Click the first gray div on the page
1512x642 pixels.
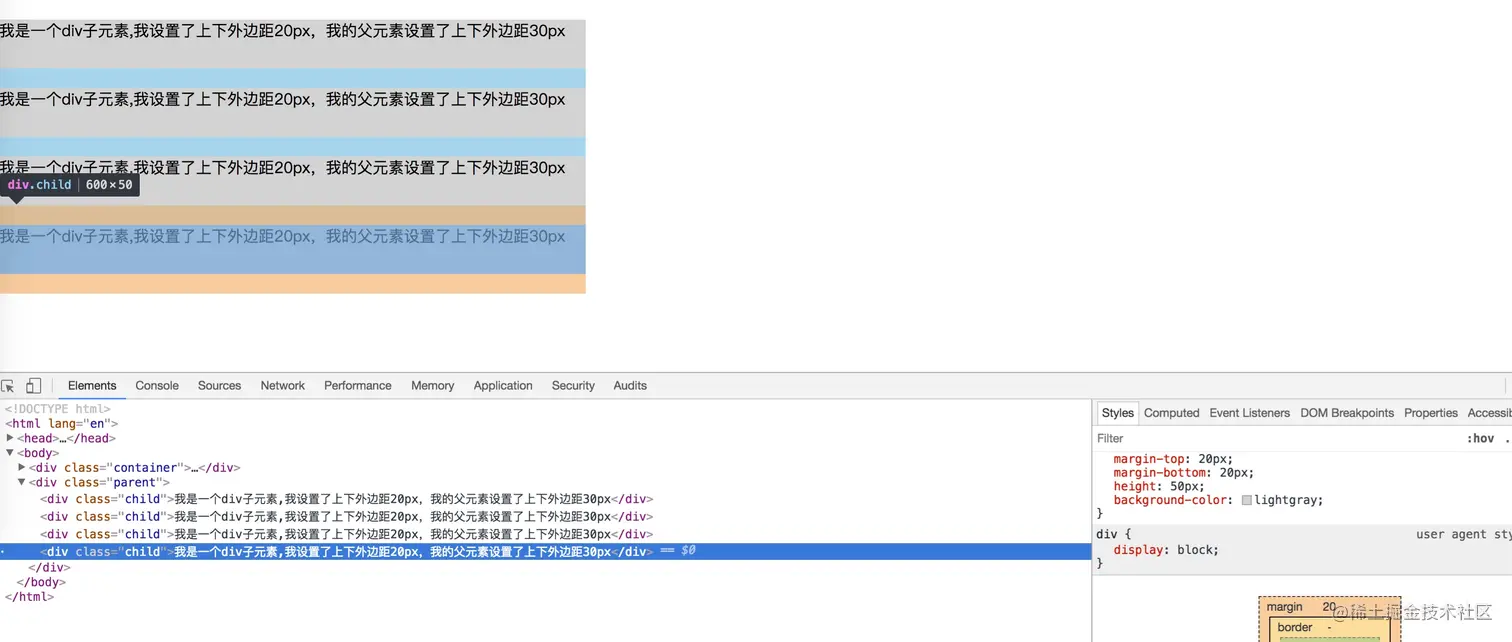point(292,43)
